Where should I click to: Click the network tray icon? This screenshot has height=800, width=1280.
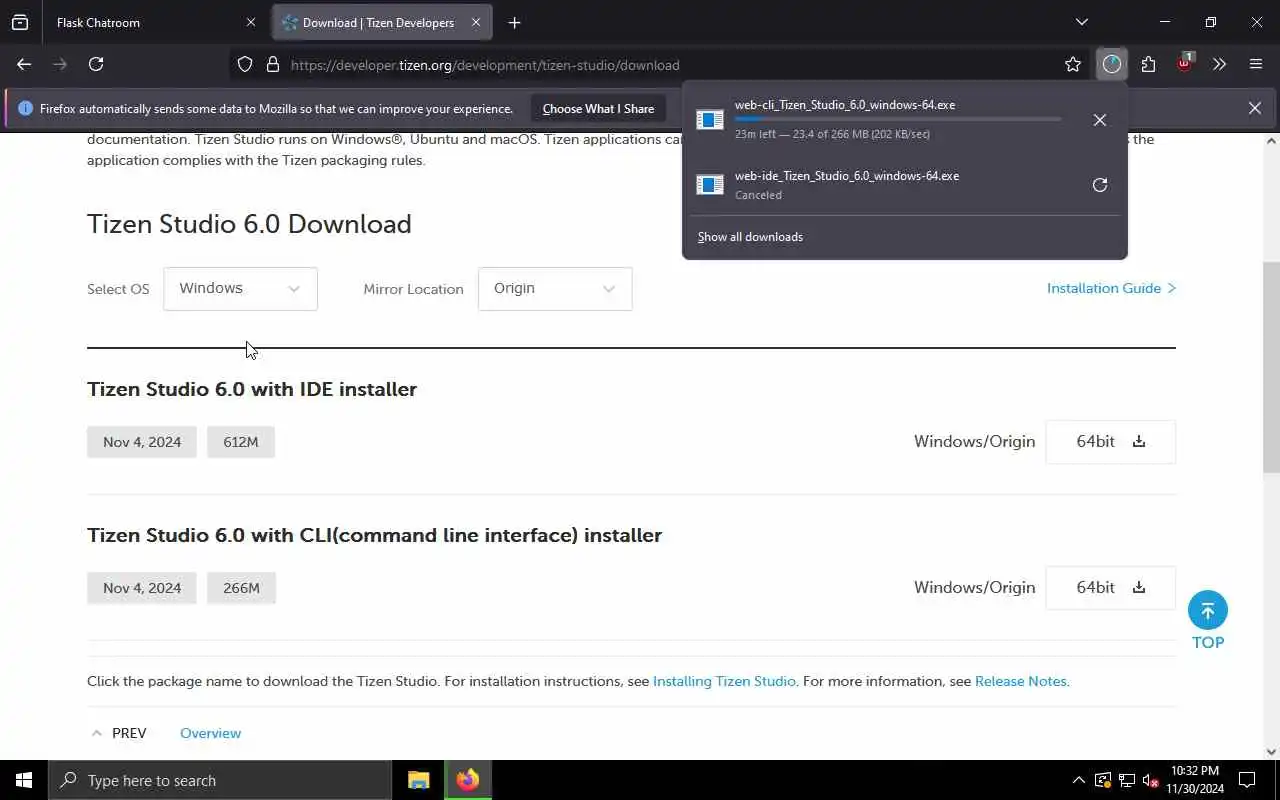(x=1127, y=780)
